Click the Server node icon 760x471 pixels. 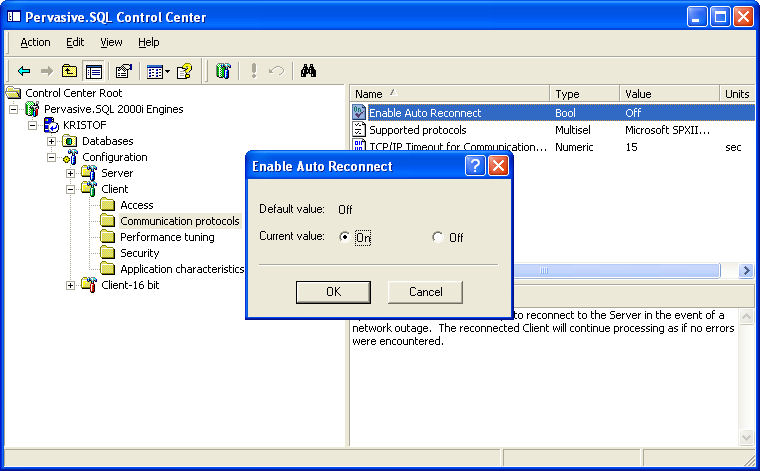point(89,173)
